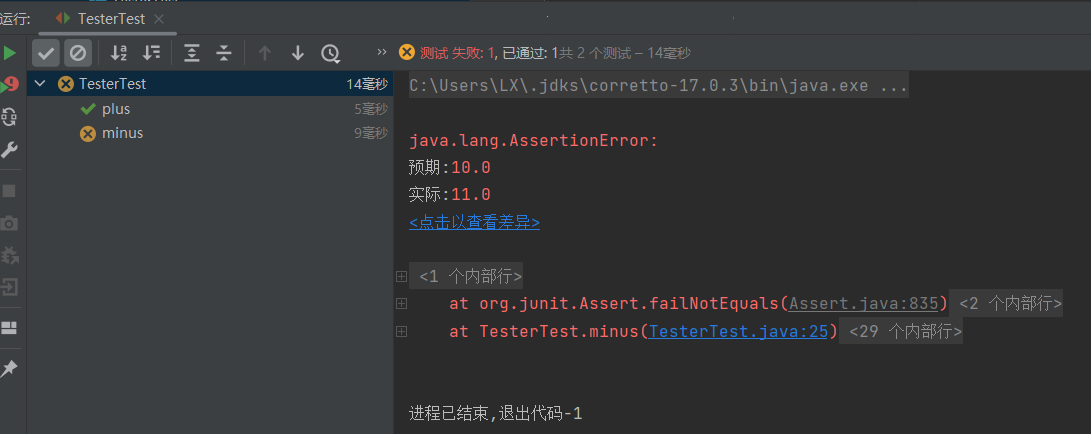
Task: Sort tests alphabetically
Action: click(x=119, y=53)
